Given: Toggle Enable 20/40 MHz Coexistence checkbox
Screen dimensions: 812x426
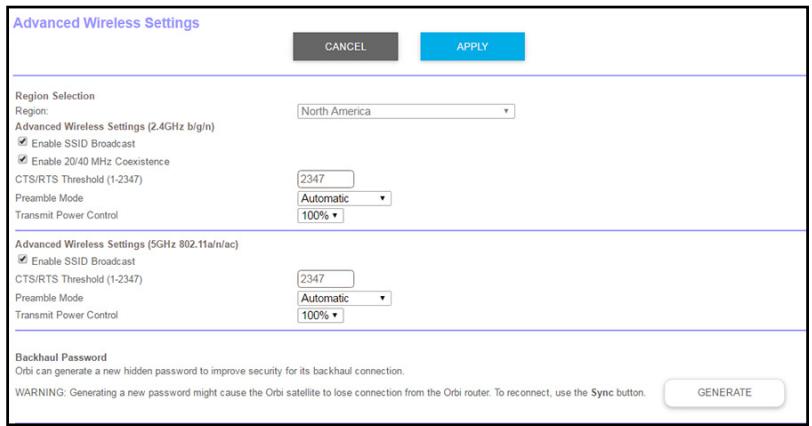Looking at the screenshot, I should point(22,159).
